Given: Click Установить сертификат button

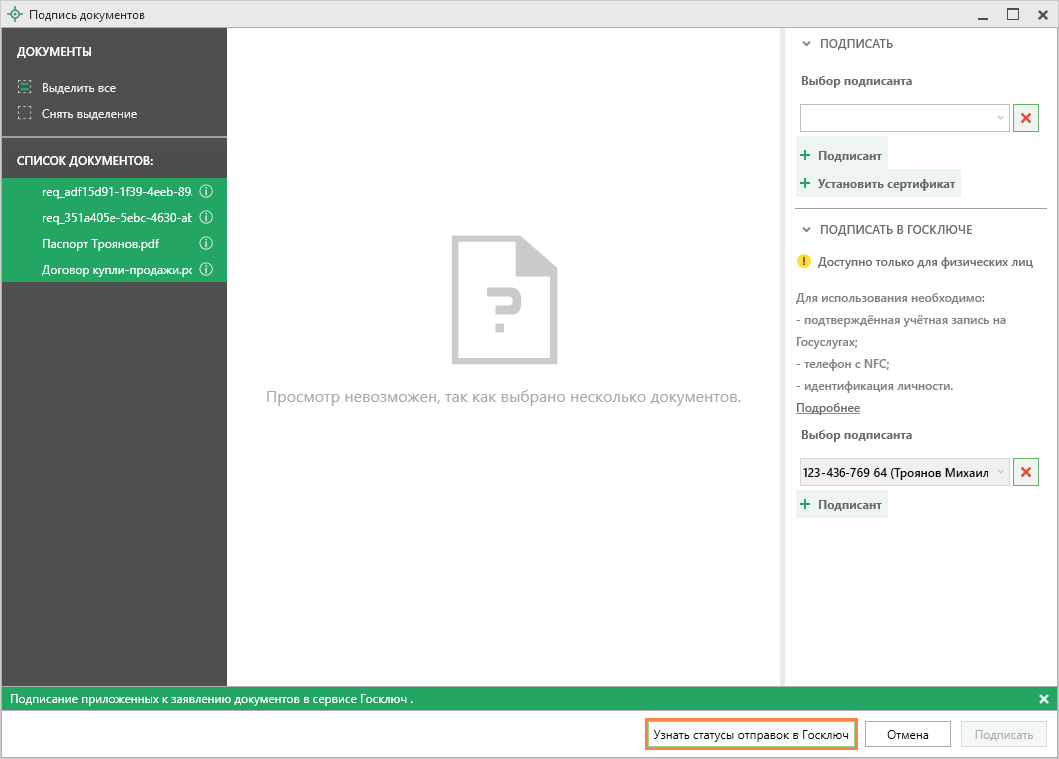Looking at the screenshot, I should (x=878, y=184).
